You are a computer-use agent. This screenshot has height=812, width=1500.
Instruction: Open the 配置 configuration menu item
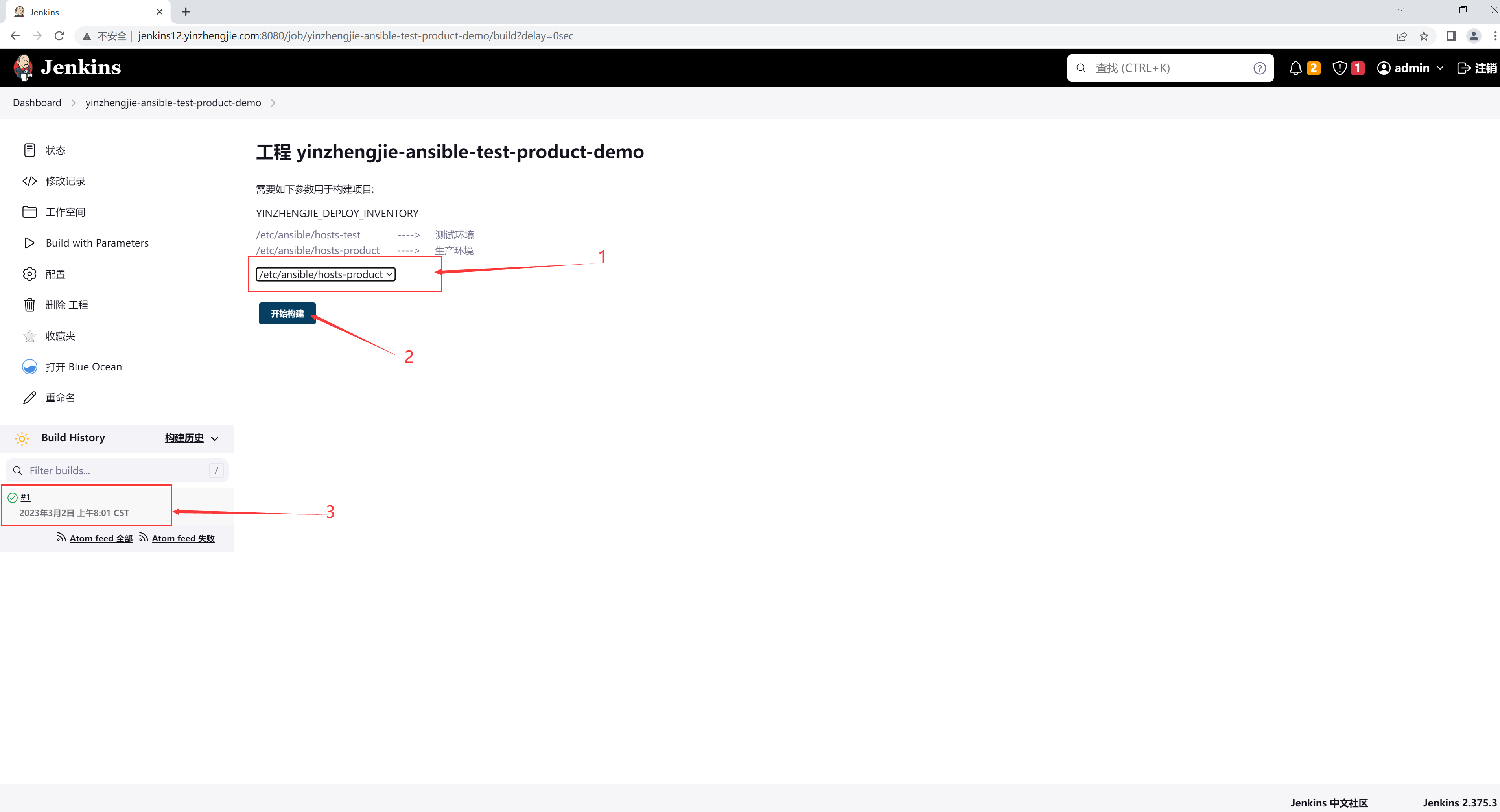[x=55, y=274]
